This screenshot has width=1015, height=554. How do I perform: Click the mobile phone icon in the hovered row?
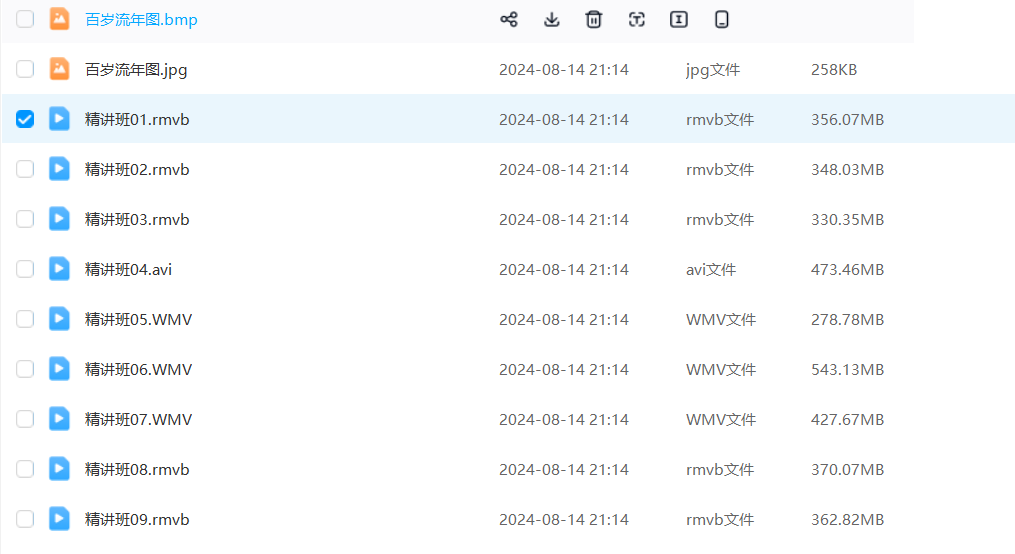pos(721,19)
